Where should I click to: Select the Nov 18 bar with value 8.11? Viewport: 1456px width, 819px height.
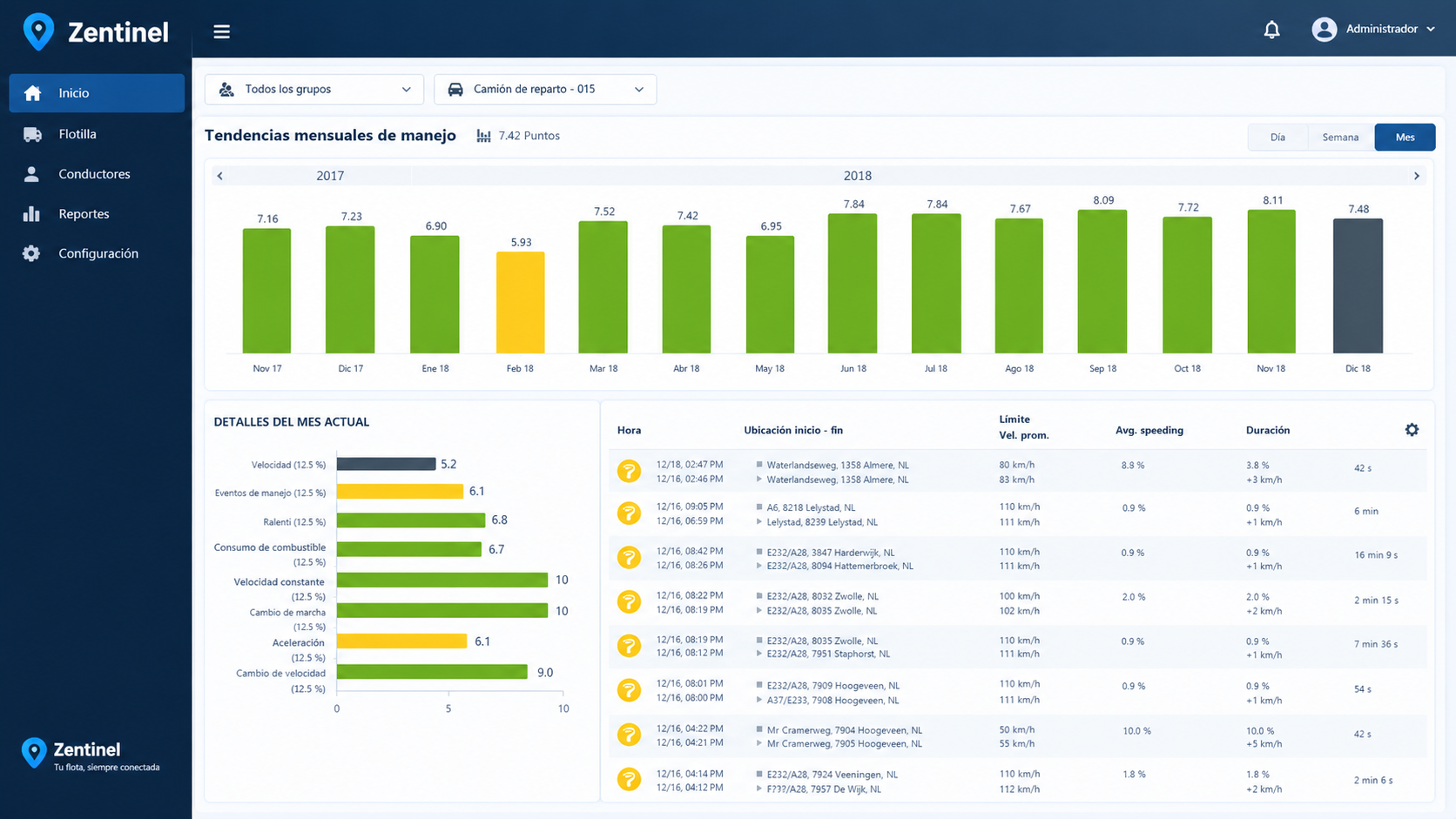(1271, 282)
